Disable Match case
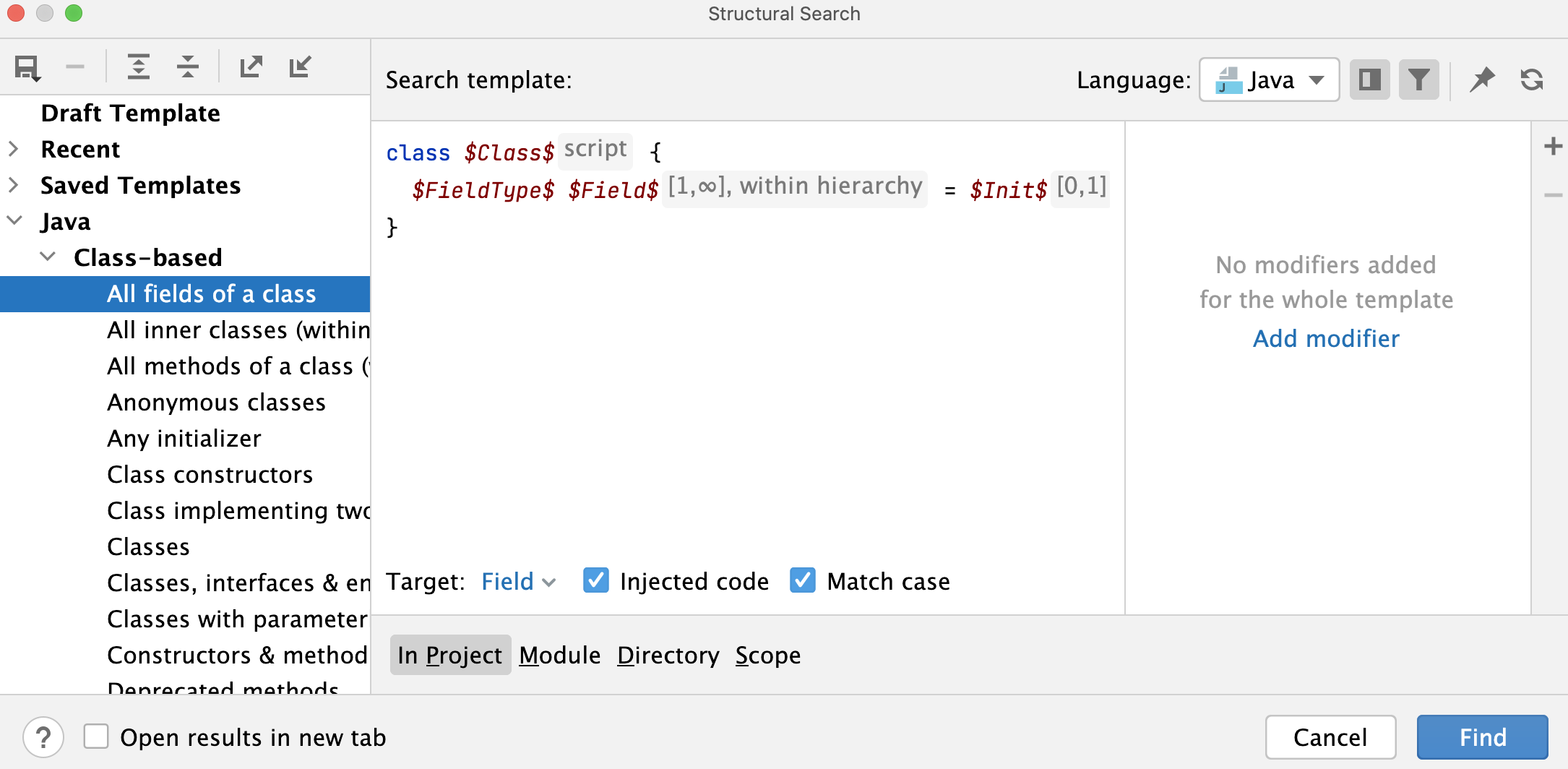Viewport: 1568px width, 769px height. click(803, 580)
